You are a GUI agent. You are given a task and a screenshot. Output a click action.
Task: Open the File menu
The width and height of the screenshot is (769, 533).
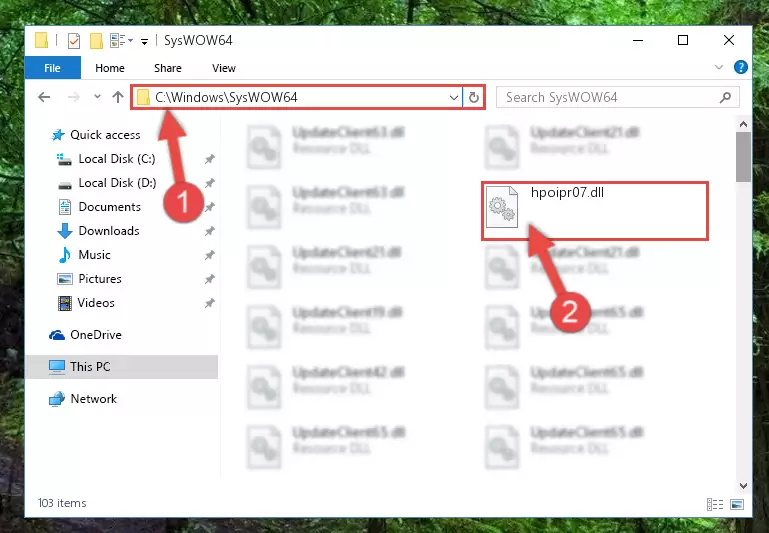52,68
